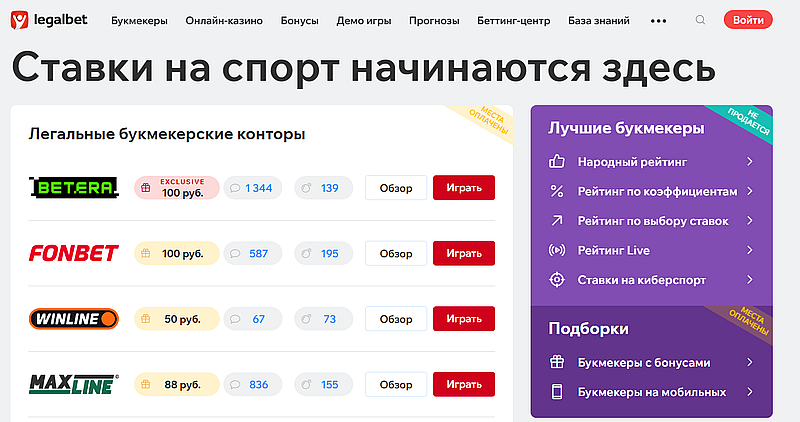Open the Демо игры menu

pyautogui.click(x=364, y=21)
